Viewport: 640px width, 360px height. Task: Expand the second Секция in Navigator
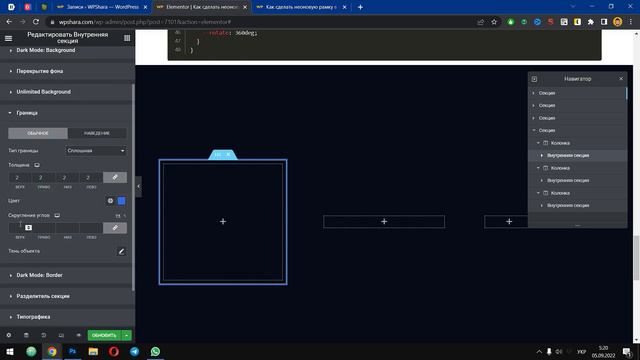coord(533,106)
